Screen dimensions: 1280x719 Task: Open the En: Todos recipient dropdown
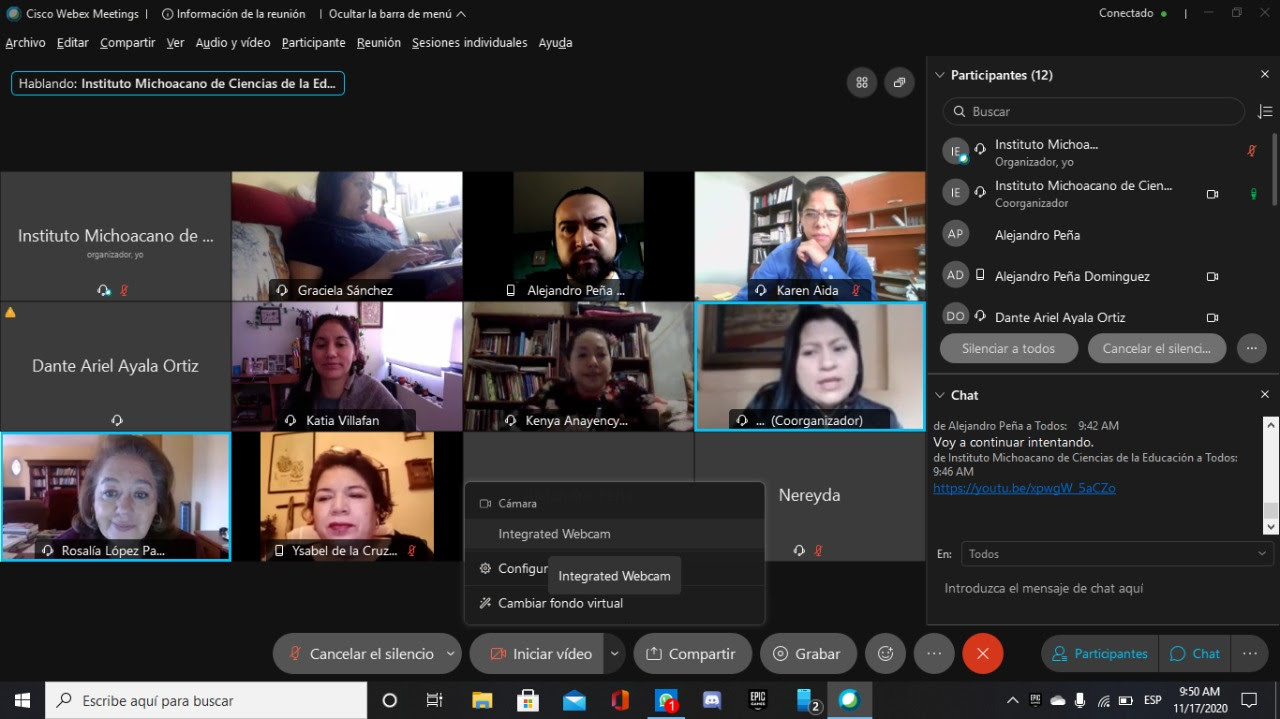tap(1117, 553)
